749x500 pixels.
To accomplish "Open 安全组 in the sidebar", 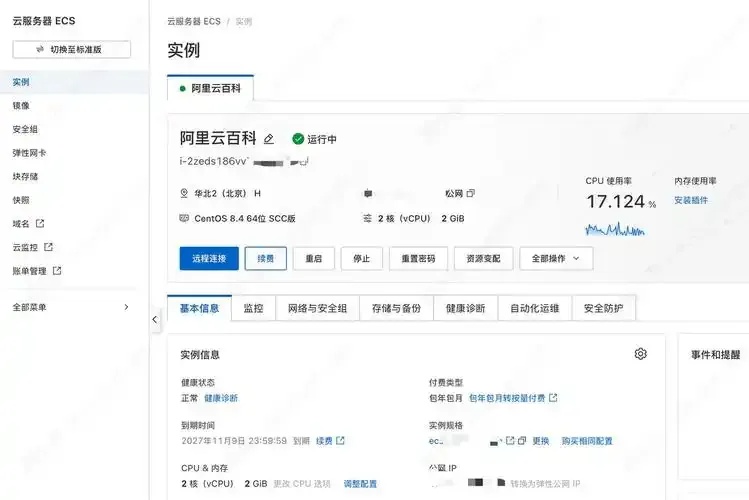I will point(25,129).
